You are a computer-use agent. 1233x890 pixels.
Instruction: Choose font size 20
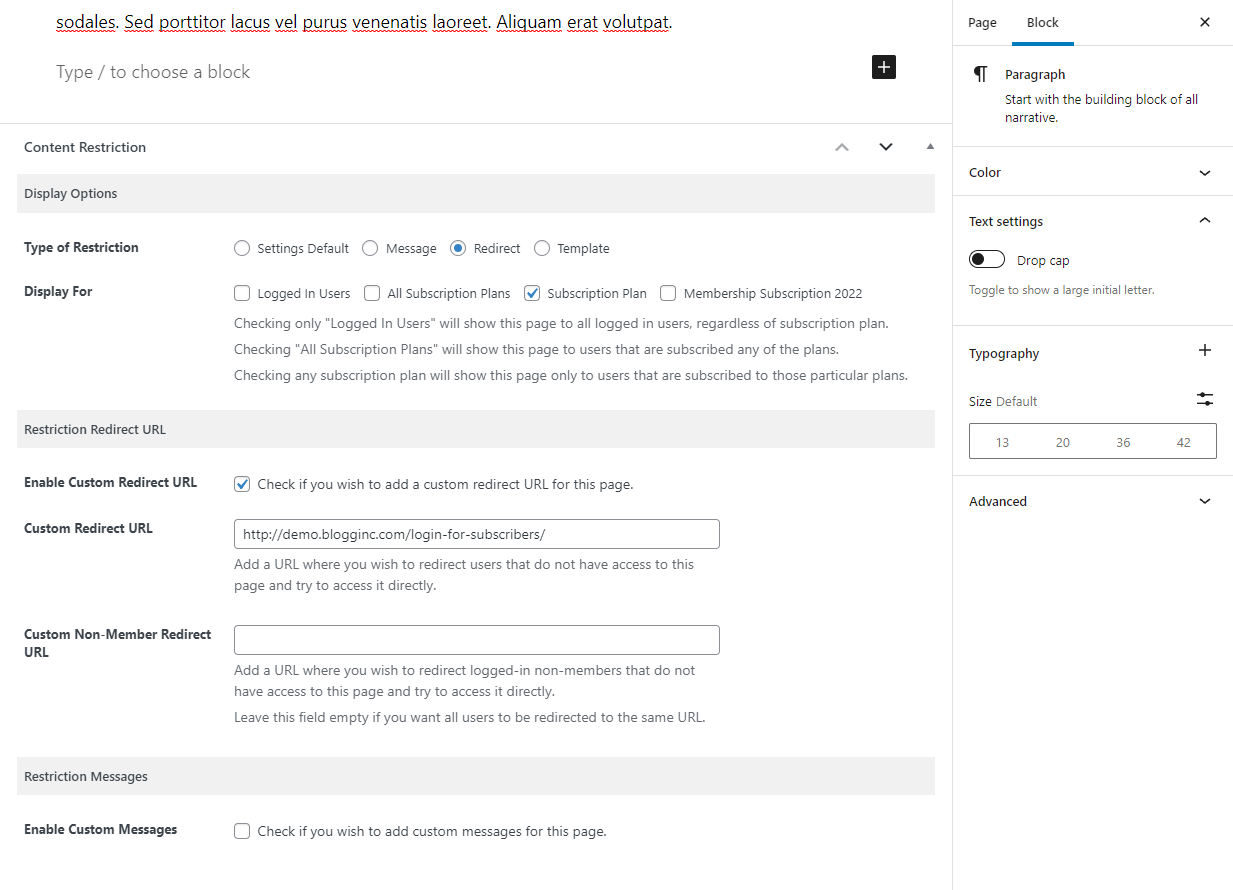pyautogui.click(x=1063, y=442)
